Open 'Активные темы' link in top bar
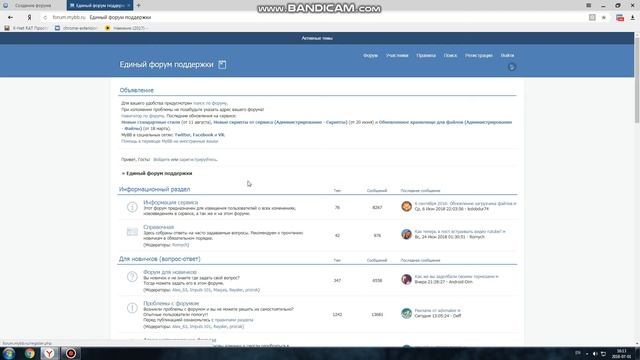640x360 pixels. pyautogui.click(x=317, y=38)
